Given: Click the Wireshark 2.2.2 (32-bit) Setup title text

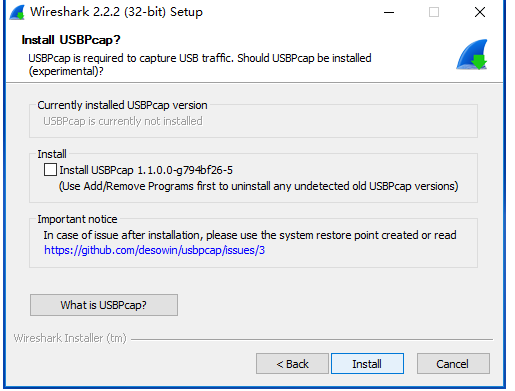Looking at the screenshot, I should [116, 12].
